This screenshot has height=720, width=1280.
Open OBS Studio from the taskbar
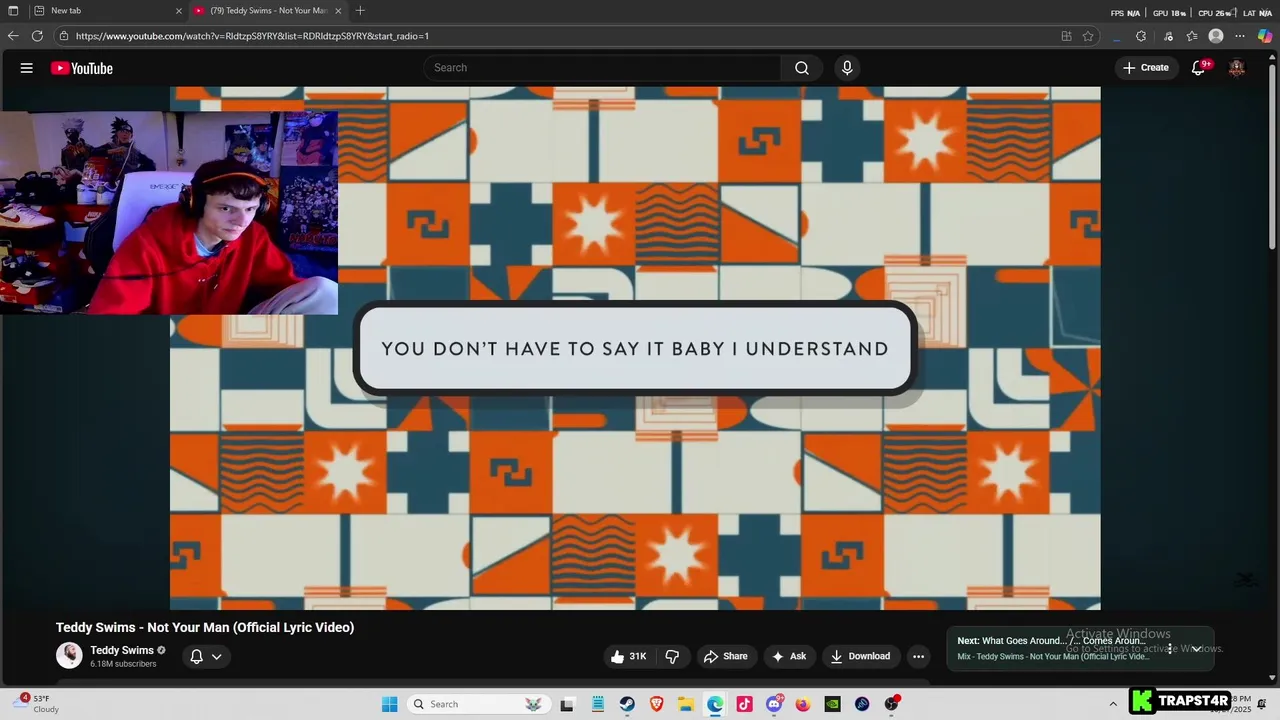click(x=892, y=704)
